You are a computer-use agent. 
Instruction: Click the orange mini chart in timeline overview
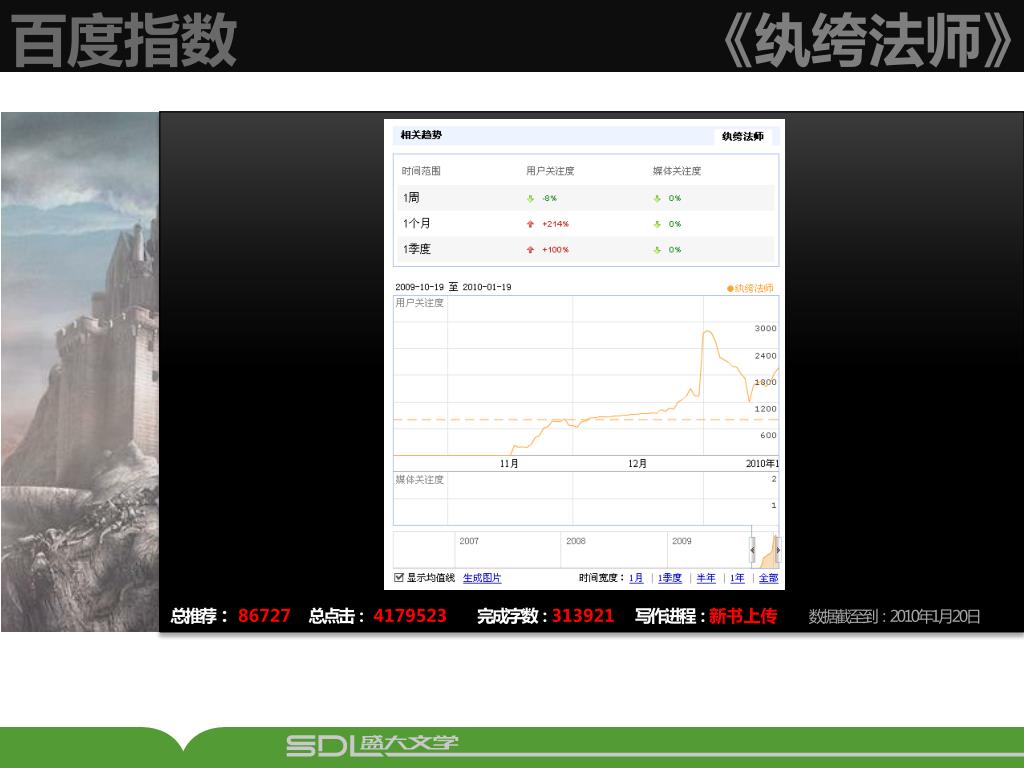(x=767, y=554)
